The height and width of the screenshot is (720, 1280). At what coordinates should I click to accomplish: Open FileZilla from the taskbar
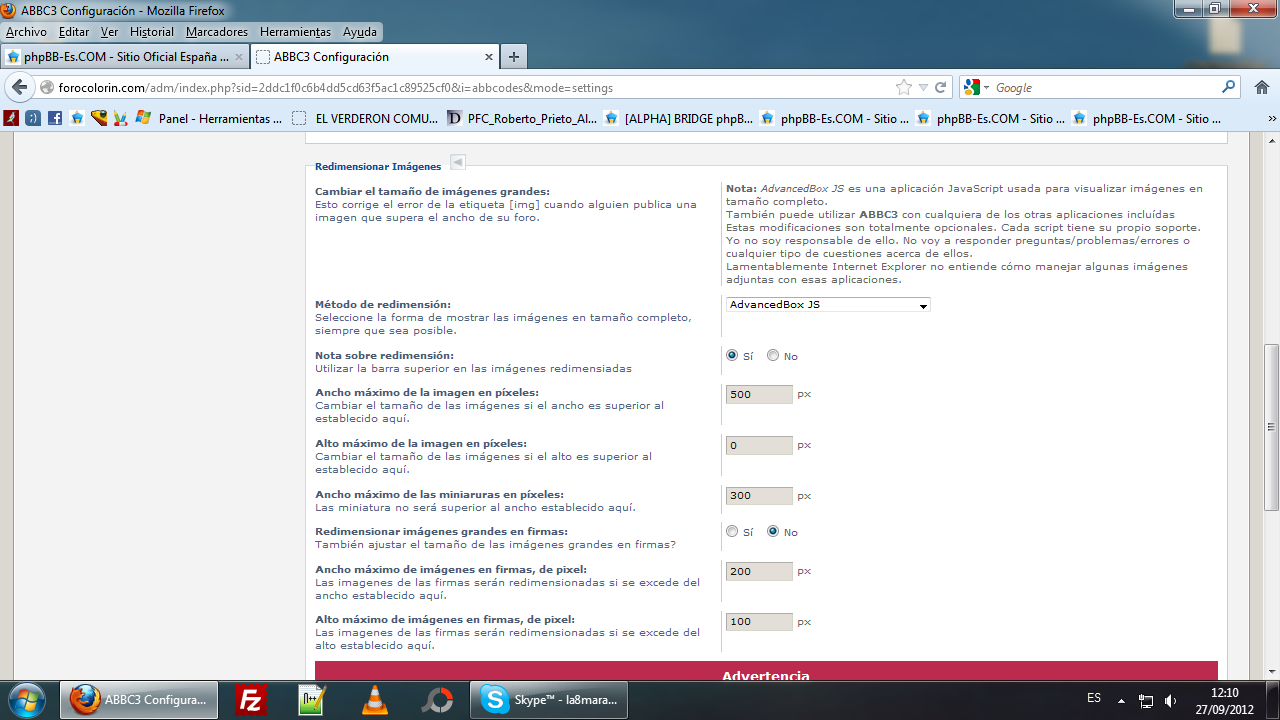251,700
